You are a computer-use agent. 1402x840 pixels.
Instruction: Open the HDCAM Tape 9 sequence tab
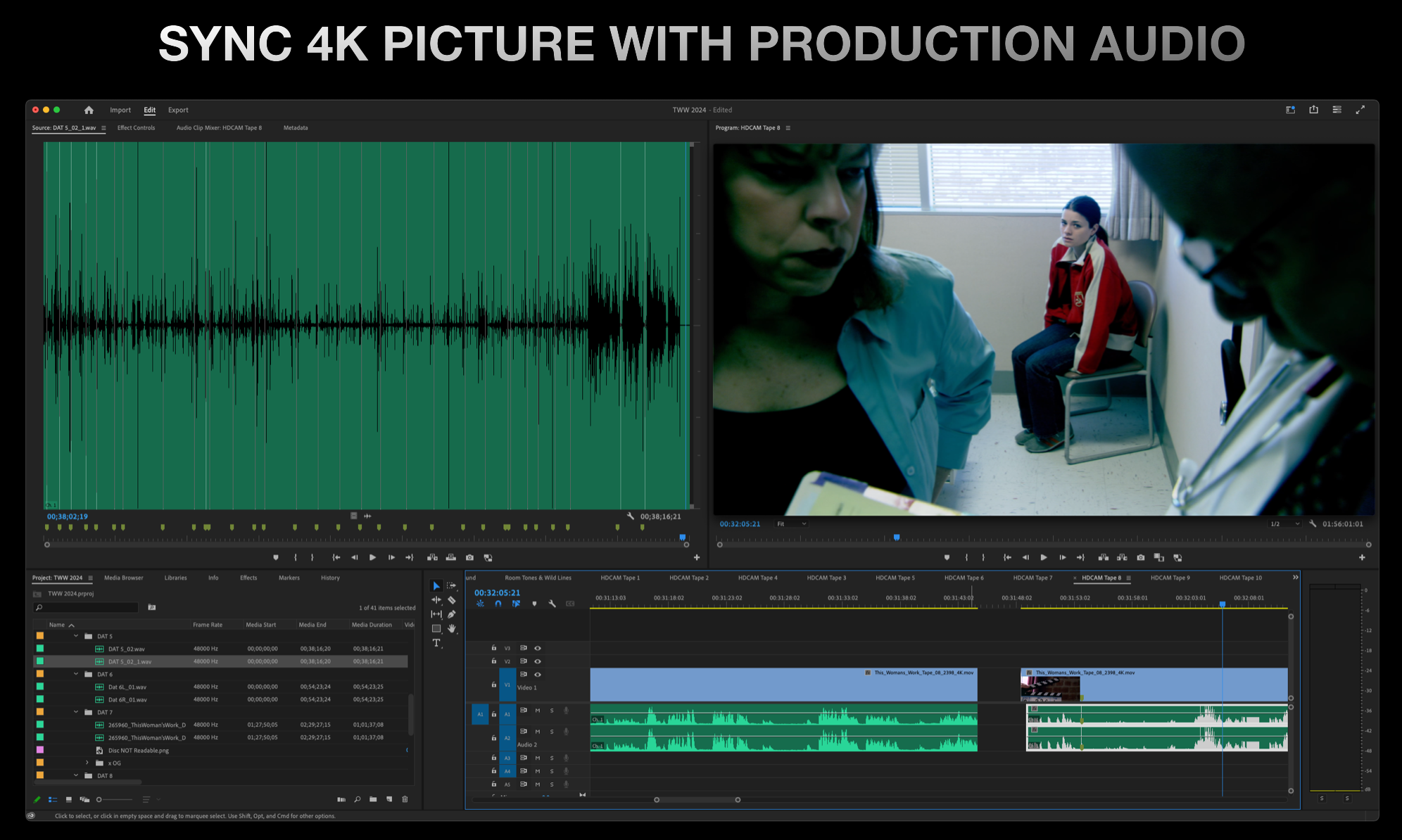click(1170, 578)
